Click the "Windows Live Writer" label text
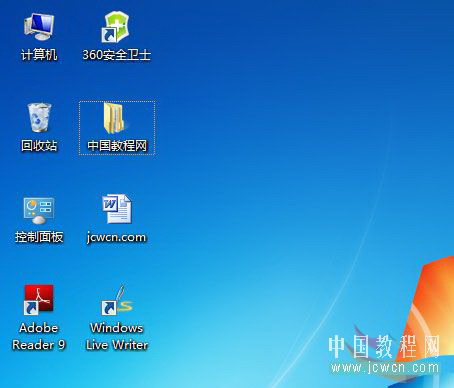 pyautogui.click(x=117, y=336)
